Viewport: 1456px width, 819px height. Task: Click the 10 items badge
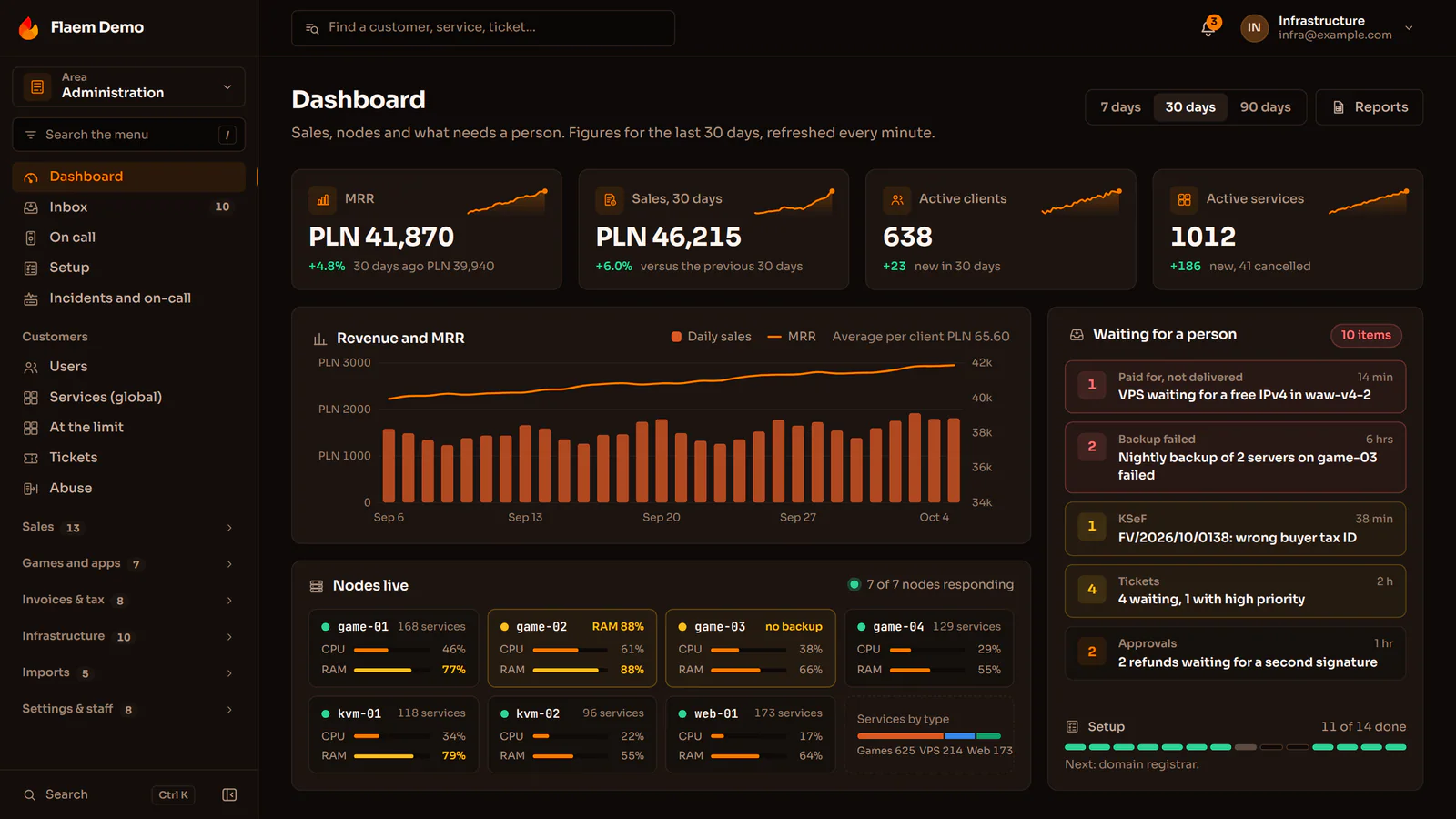coord(1366,335)
